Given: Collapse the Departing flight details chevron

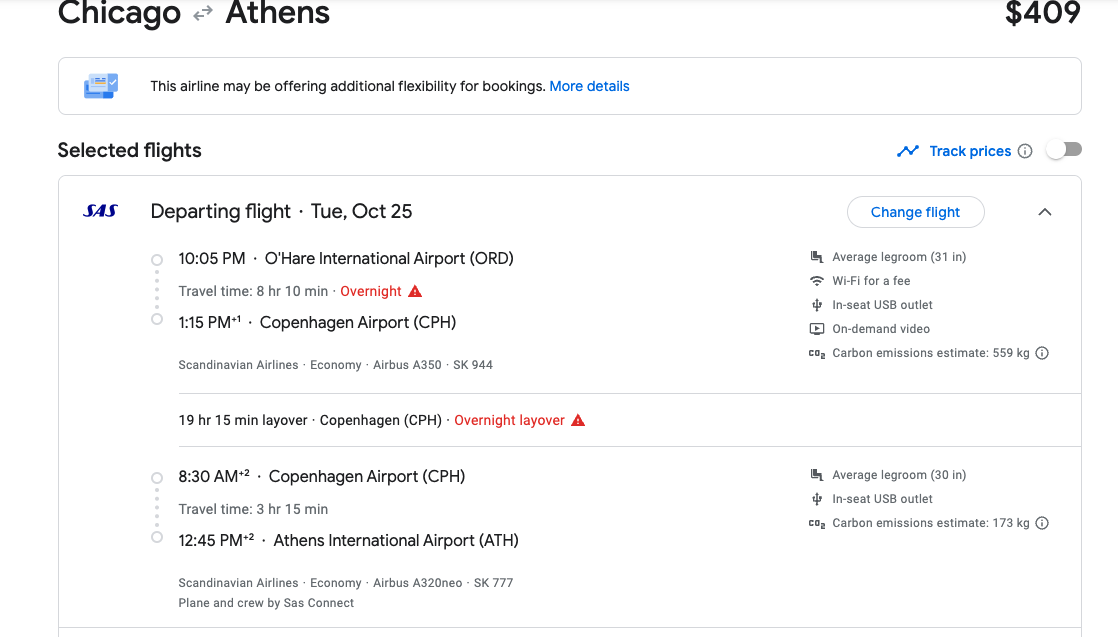Looking at the screenshot, I should click(x=1045, y=212).
